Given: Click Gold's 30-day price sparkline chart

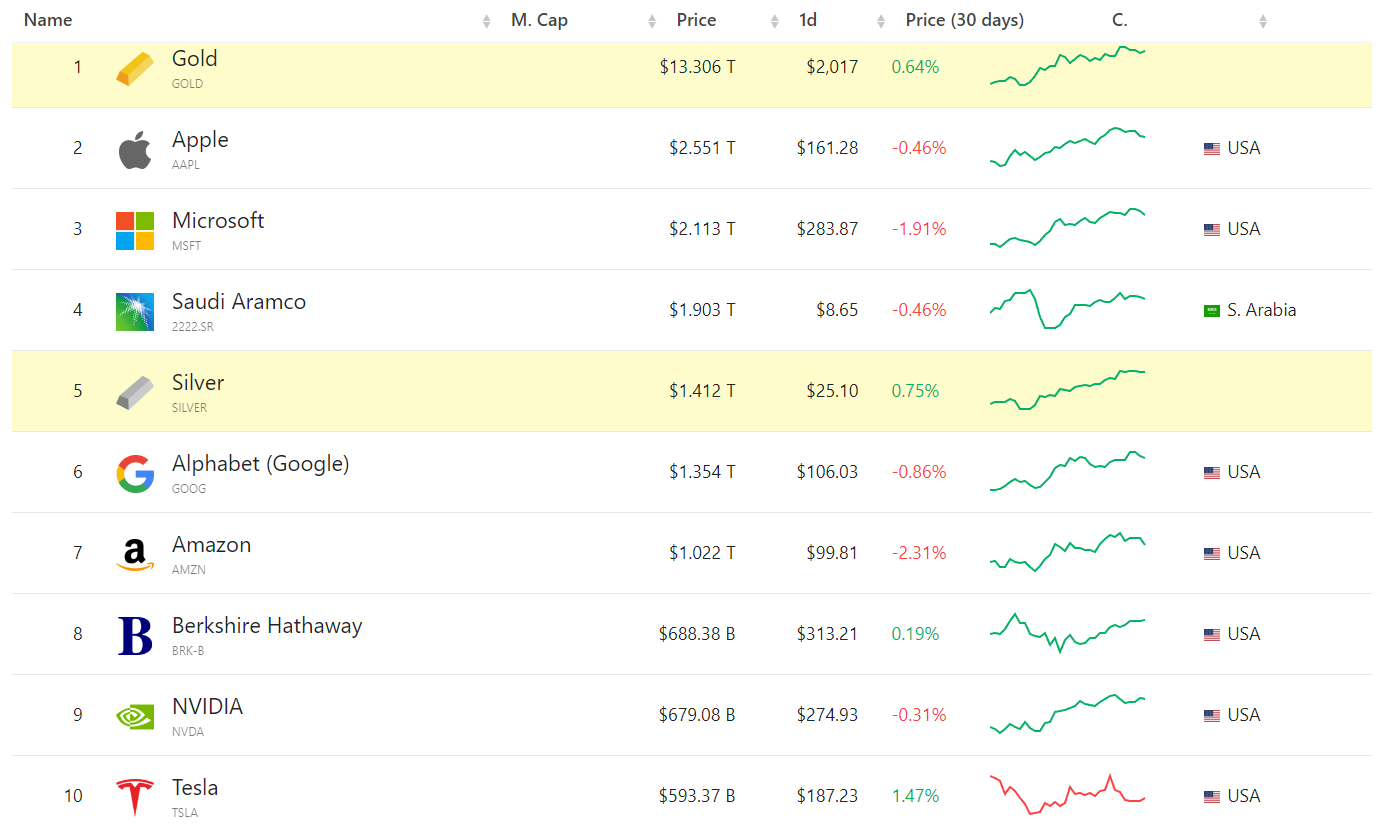Looking at the screenshot, I should (x=1067, y=66).
